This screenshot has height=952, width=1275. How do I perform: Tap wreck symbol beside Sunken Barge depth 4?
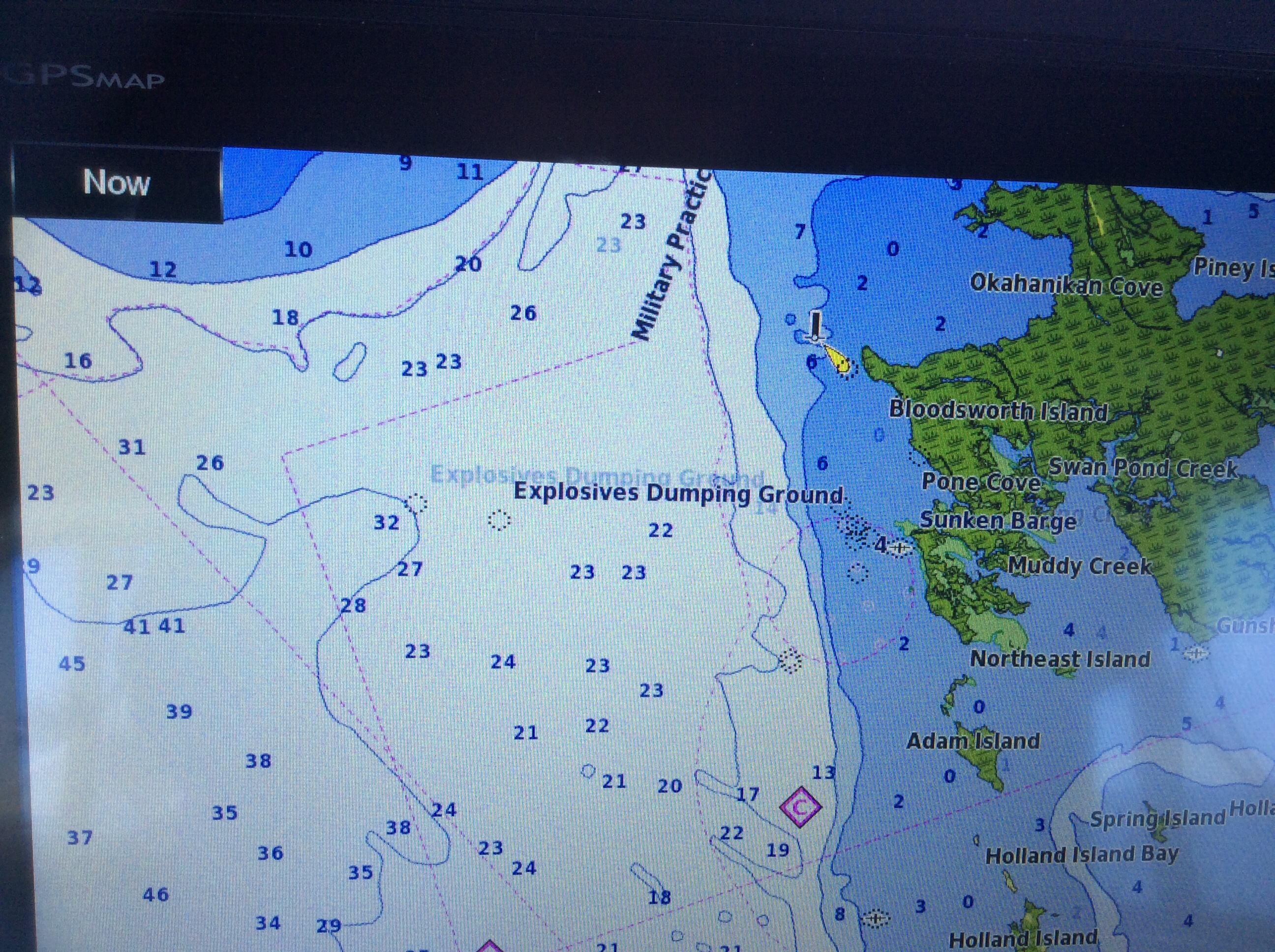(899, 546)
